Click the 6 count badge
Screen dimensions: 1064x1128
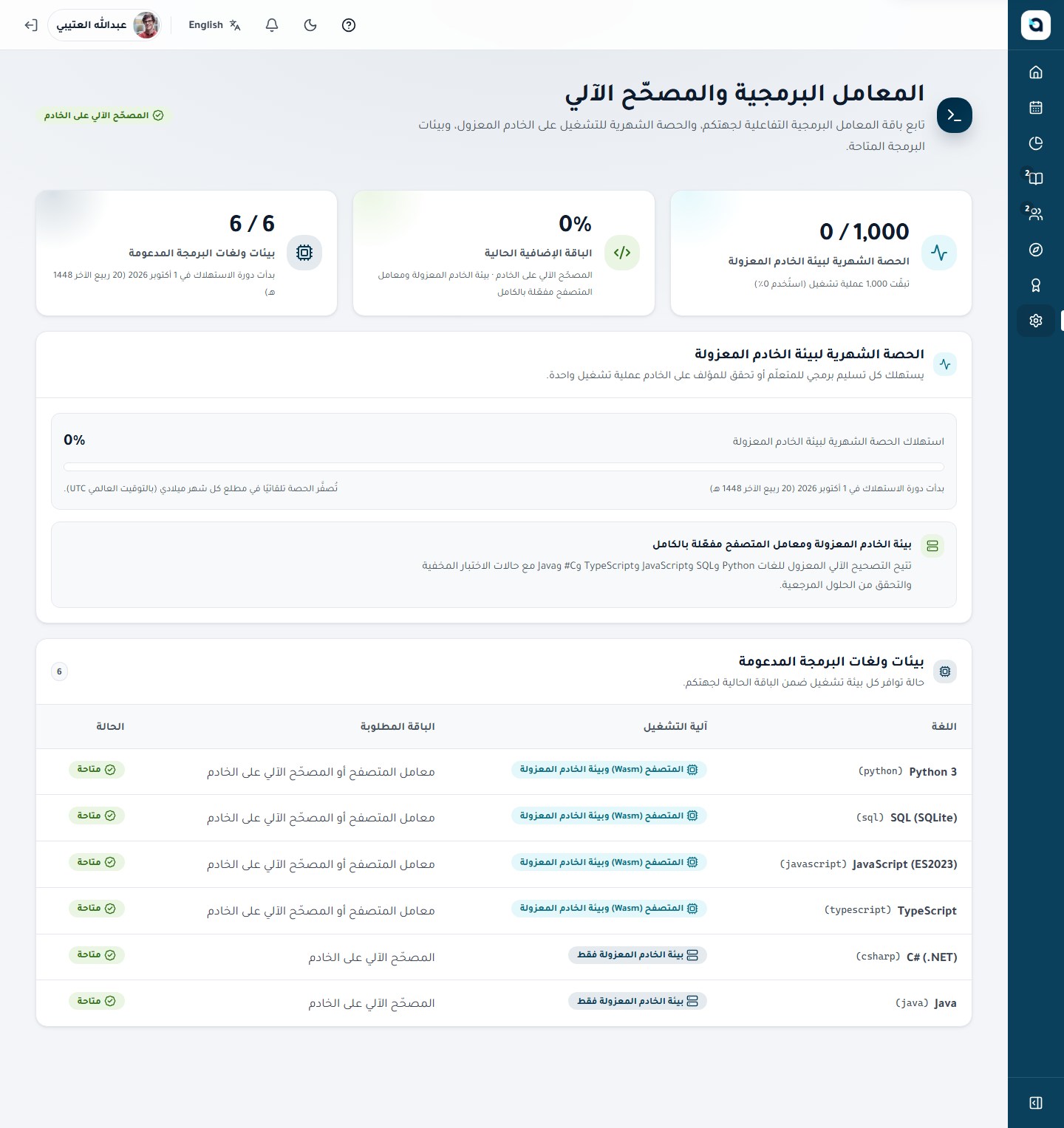[x=59, y=671]
